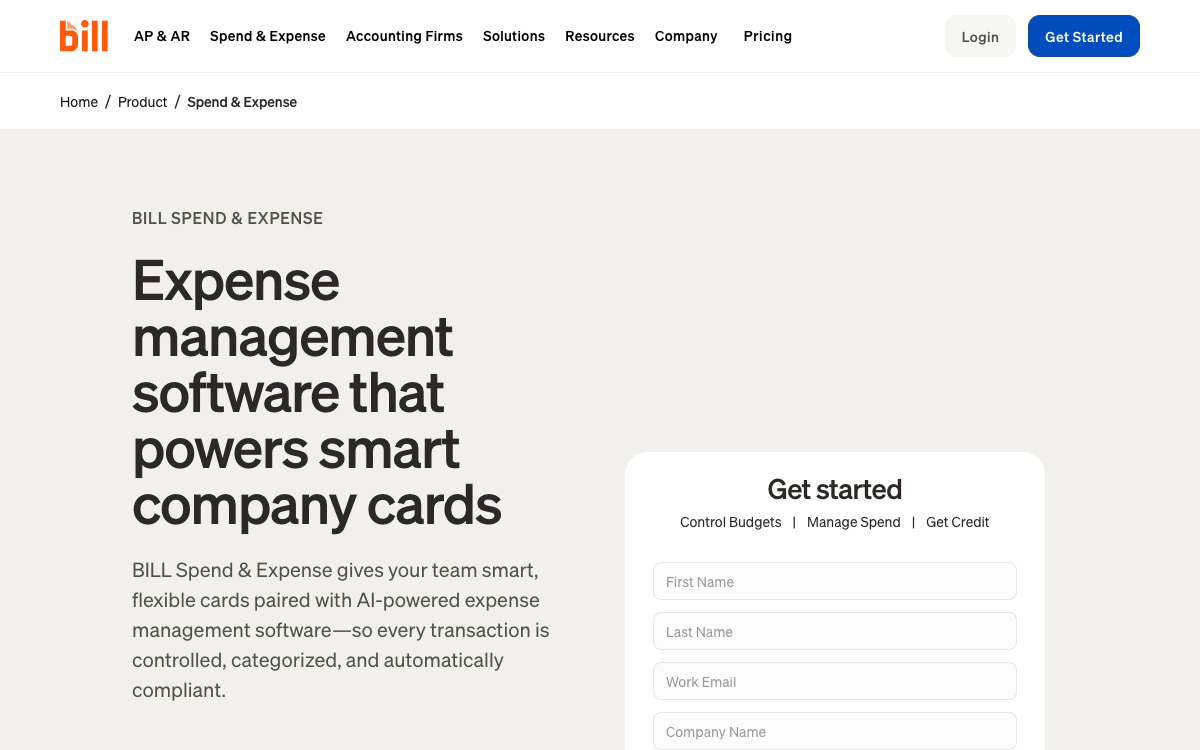
Task: Open the Accounting Firms menu
Action: point(404,36)
